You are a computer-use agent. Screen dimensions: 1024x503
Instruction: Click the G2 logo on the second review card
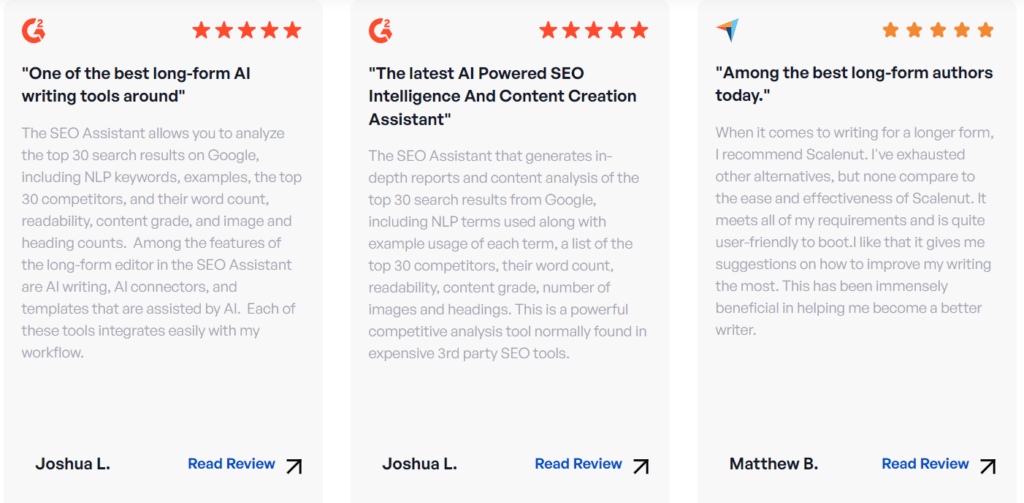click(x=380, y=31)
